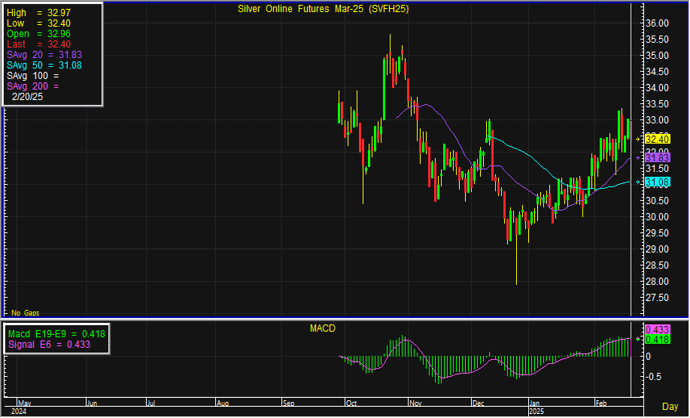Select the Signal E6 legend line

click(x=51, y=344)
